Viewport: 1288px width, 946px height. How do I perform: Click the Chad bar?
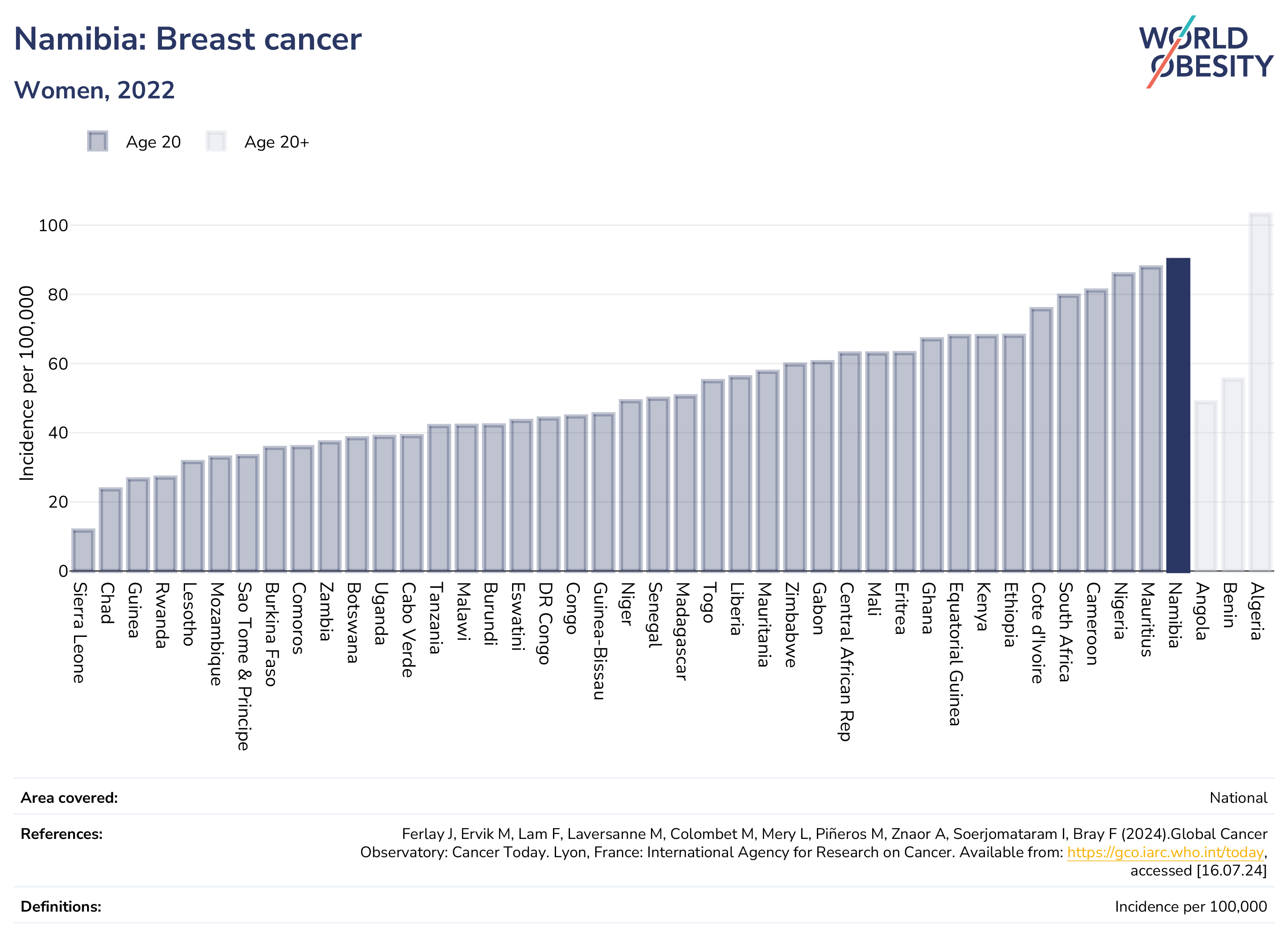pyautogui.click(x=111, y=530)
